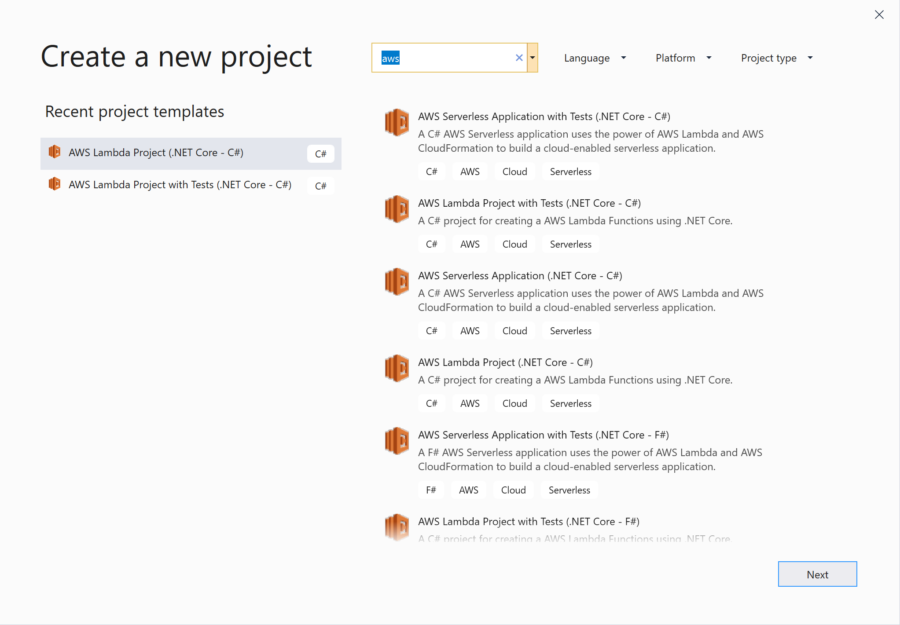Click the icon beside AWS Serverless Application (.NET Core - C#)
The height and width of the screenshot is (625, 900).
point(397,282)
